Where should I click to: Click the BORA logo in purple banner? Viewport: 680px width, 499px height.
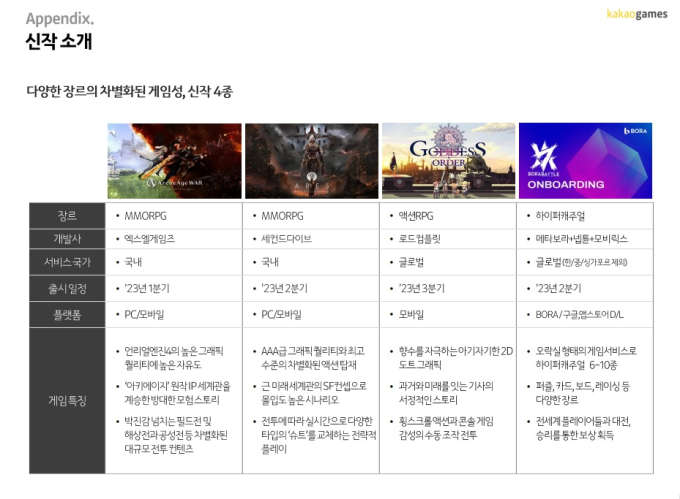point(635,130)
